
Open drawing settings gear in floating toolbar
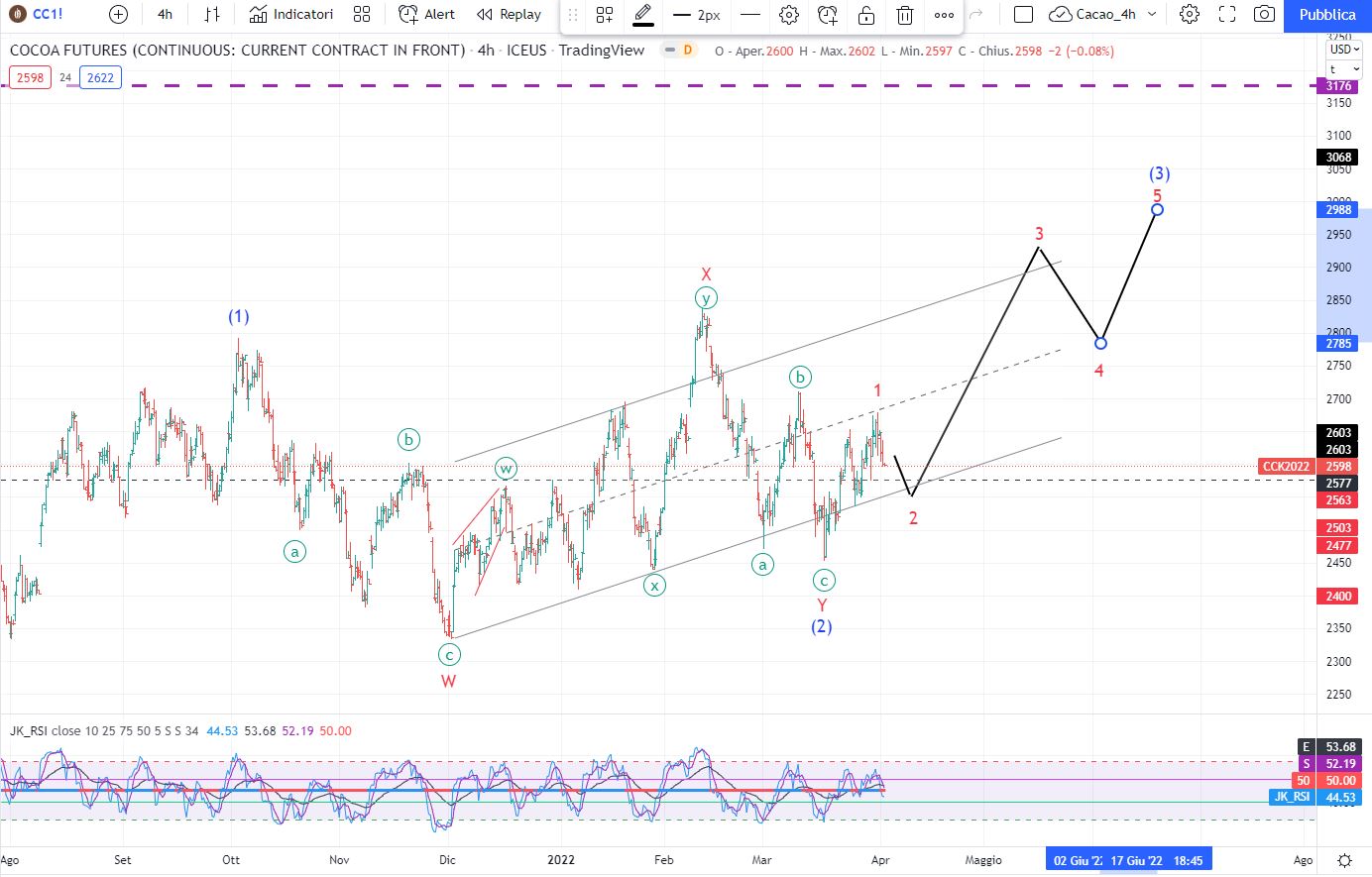coord(789,15)
